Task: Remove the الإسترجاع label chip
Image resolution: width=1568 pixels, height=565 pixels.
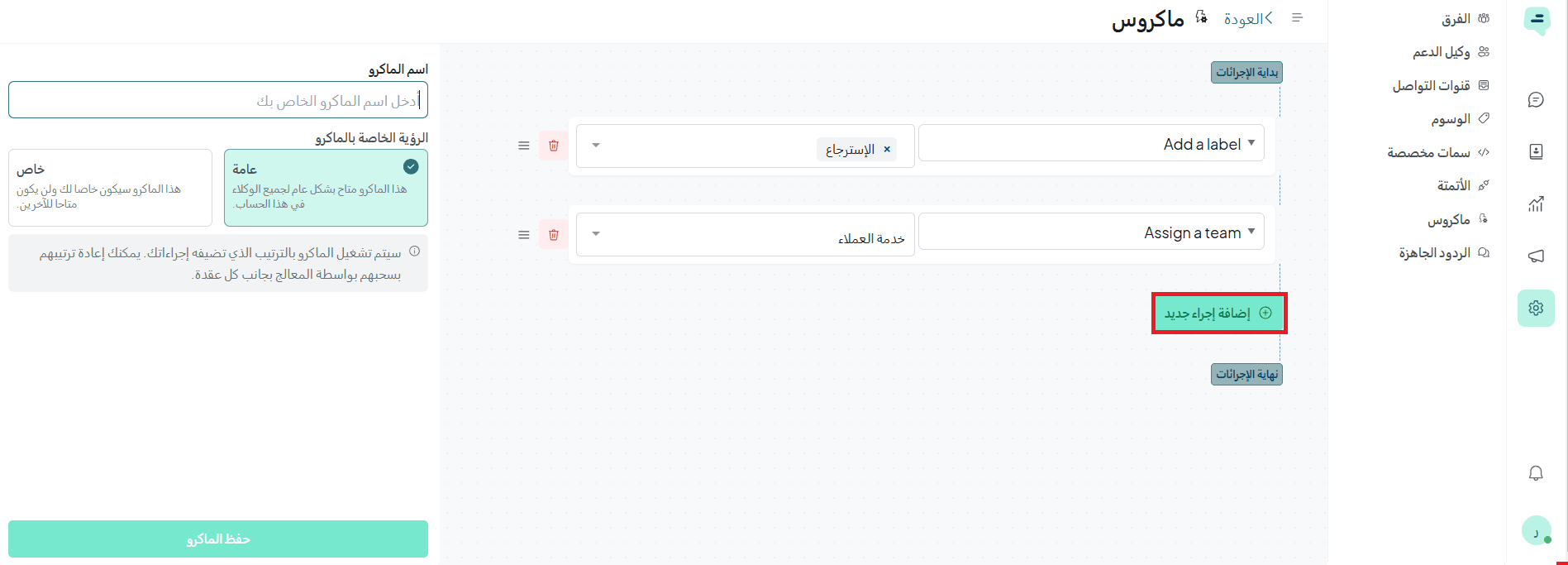Action: (x=887, y=150)
